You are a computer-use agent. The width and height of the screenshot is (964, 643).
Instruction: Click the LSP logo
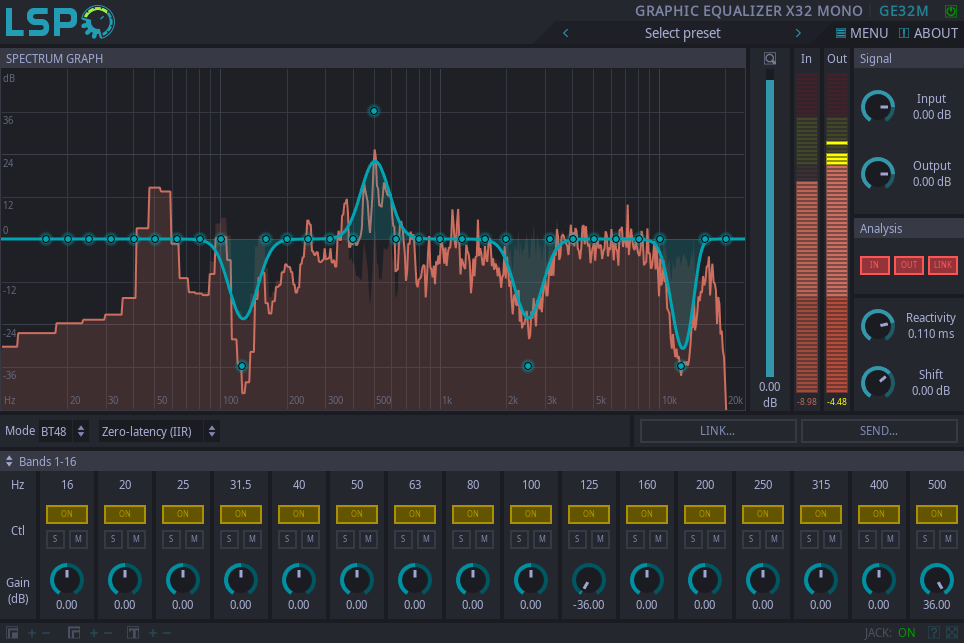point(59,21)
